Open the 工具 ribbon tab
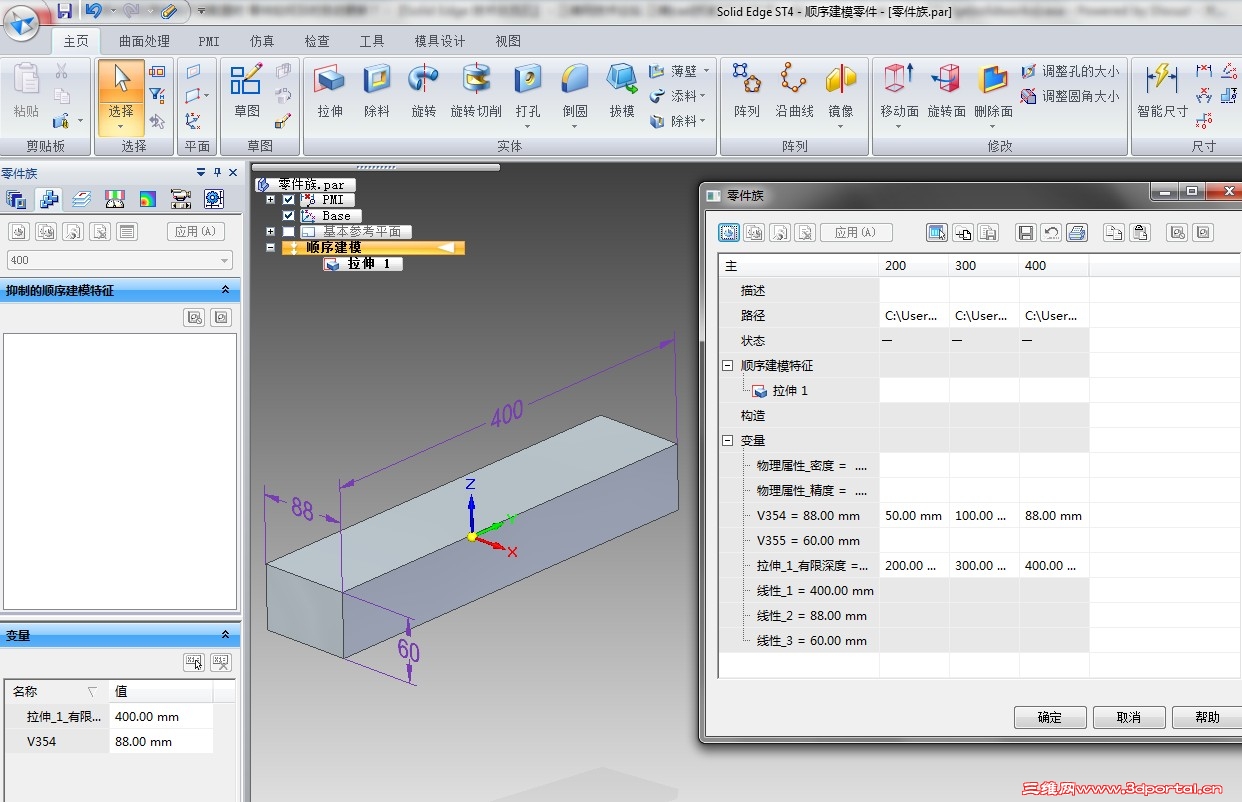 tap(372, 41)
